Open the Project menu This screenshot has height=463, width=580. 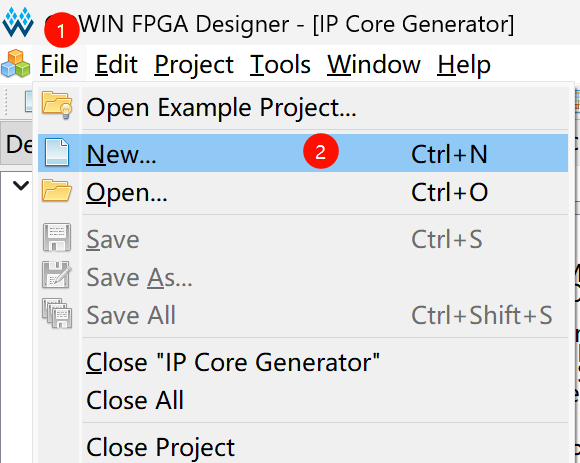click(194, 64)
